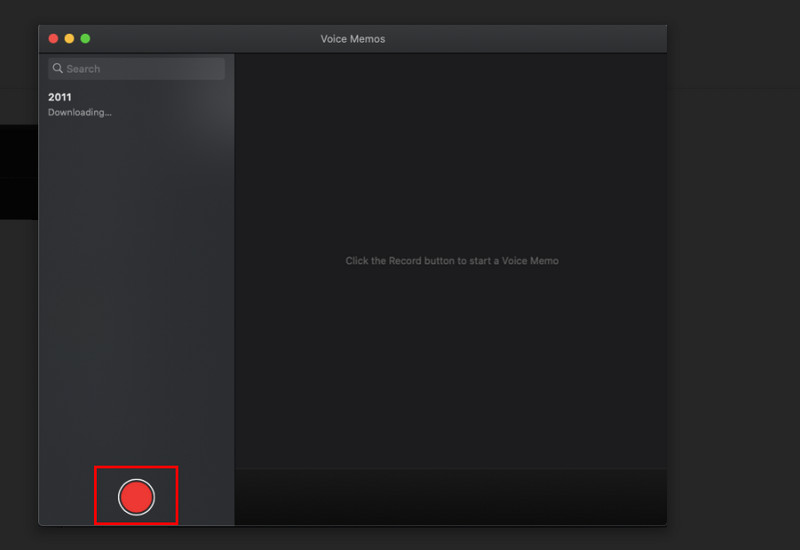The image size is (800, 550).
Task: Close the Voice Memos window
Action: coord(53,39)
